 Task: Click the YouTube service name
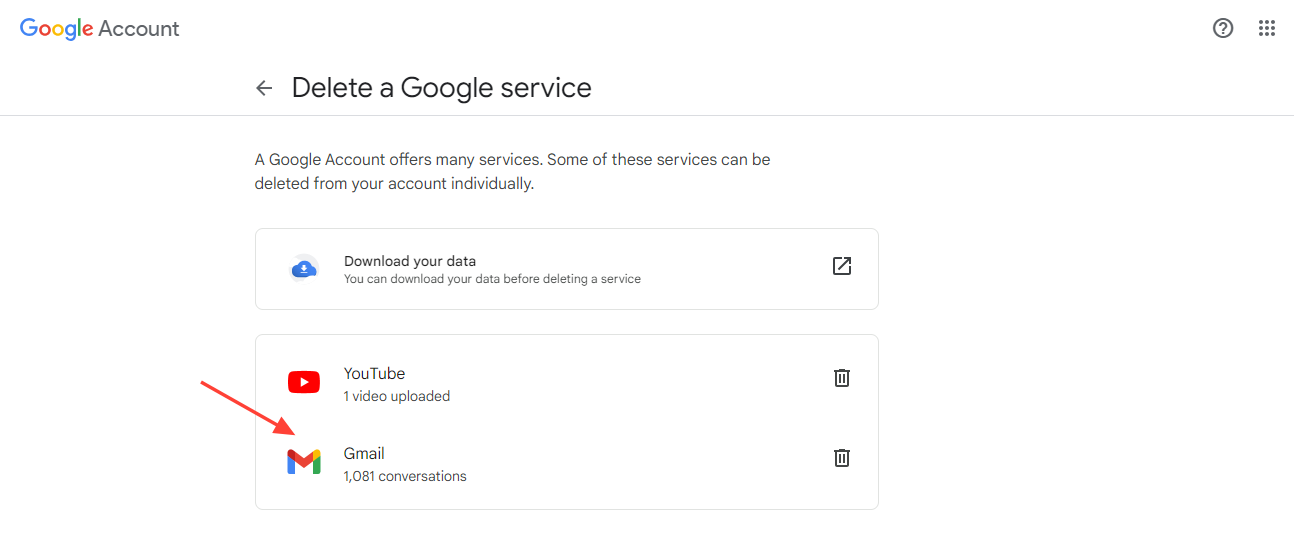374,373
